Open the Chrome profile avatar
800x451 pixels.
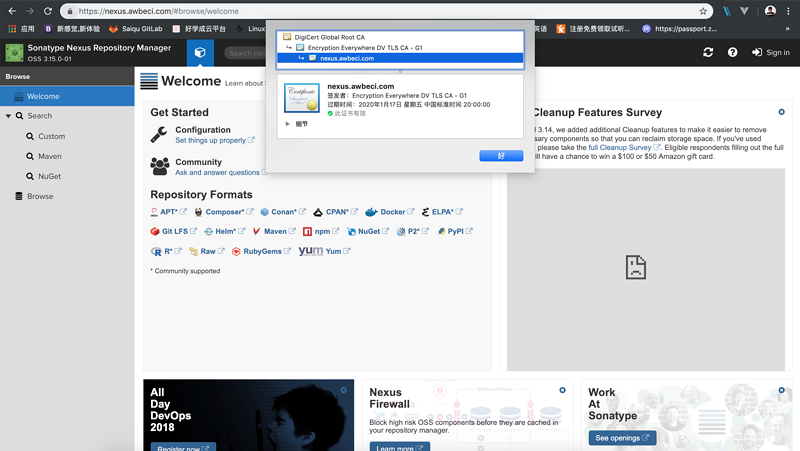coord(770,11)
